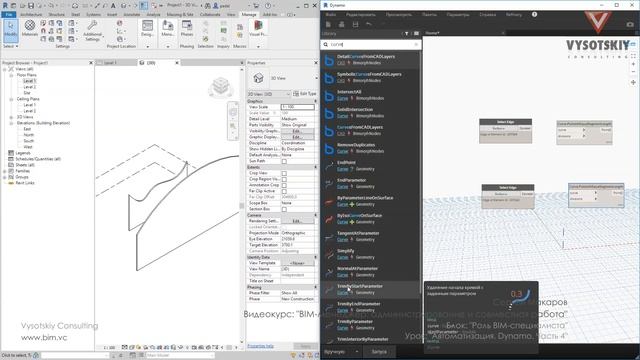Screen dimensions: 640x360
Task: Select EndPoint Curve node in library
Action: coord(370,166)
